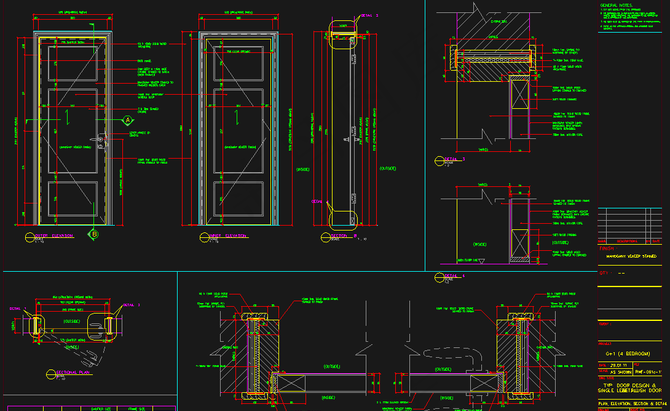Select "(OUTSIDE)" label right of Section B
This screenshot has height=411, width=670.
[x=388, y=168]
